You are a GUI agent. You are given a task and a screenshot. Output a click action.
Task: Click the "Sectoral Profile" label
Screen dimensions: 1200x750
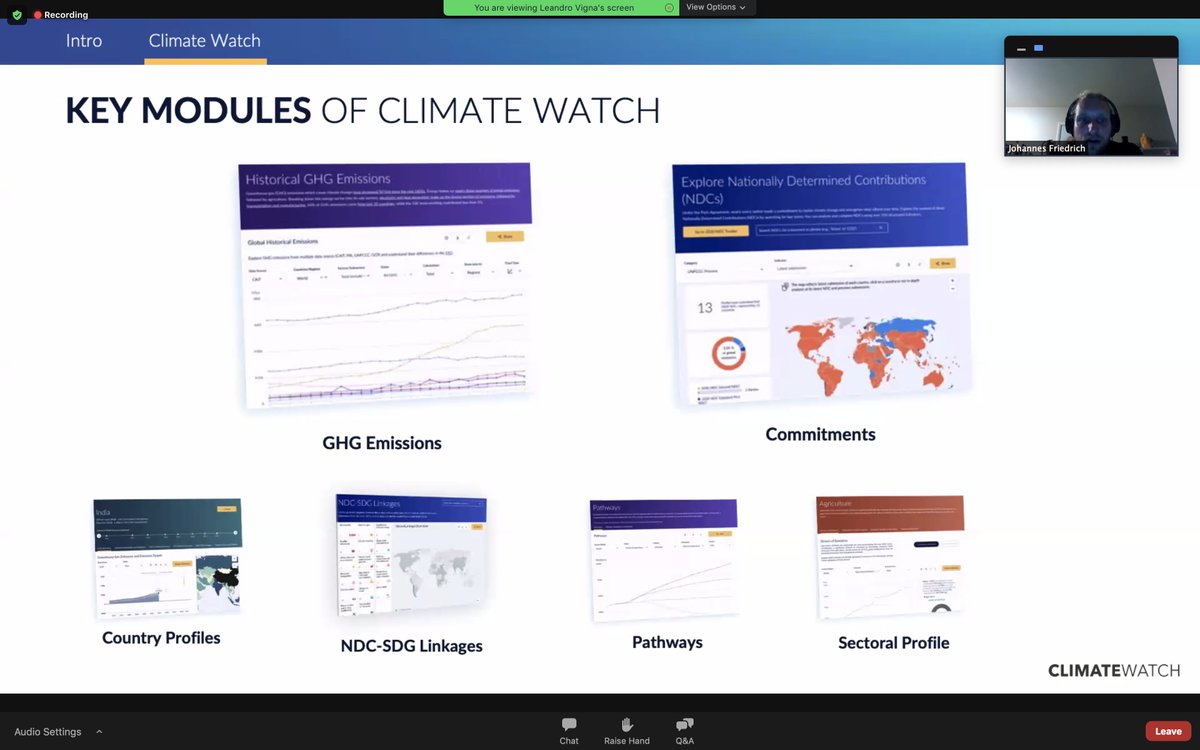point(894,643)
